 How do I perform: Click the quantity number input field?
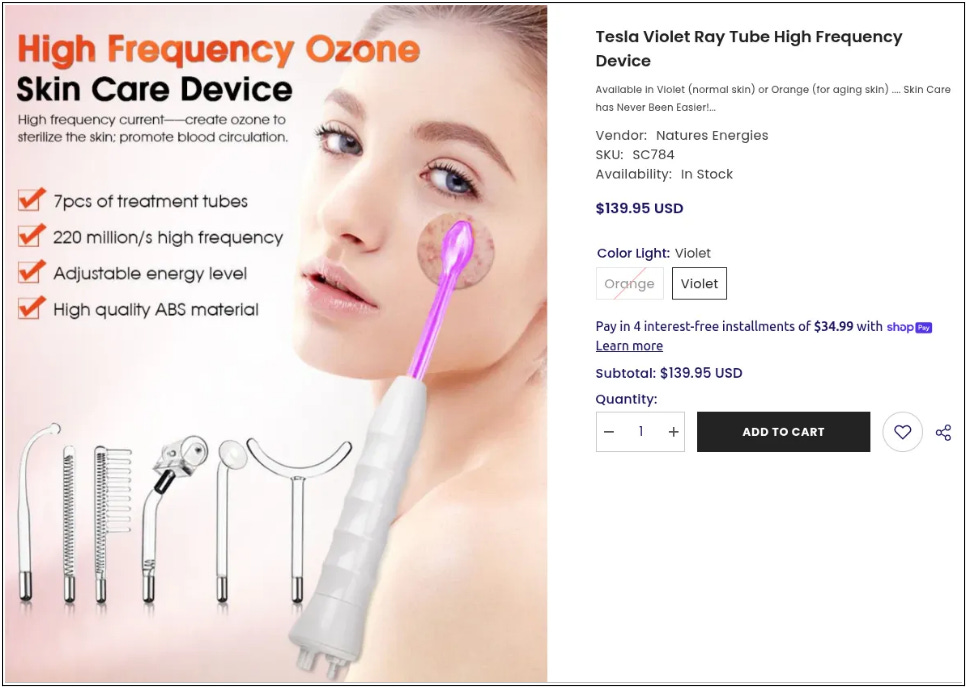click(x=641, y=432)
